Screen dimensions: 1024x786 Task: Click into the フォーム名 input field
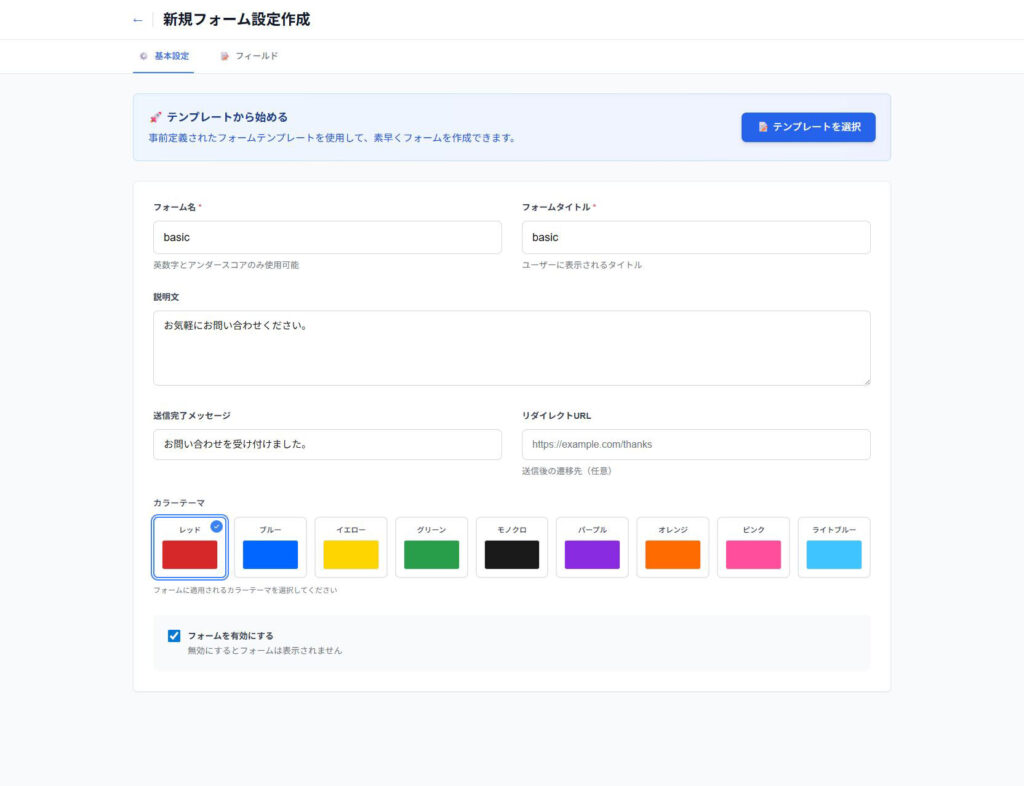pyautogui.click(x=327, y=237)
